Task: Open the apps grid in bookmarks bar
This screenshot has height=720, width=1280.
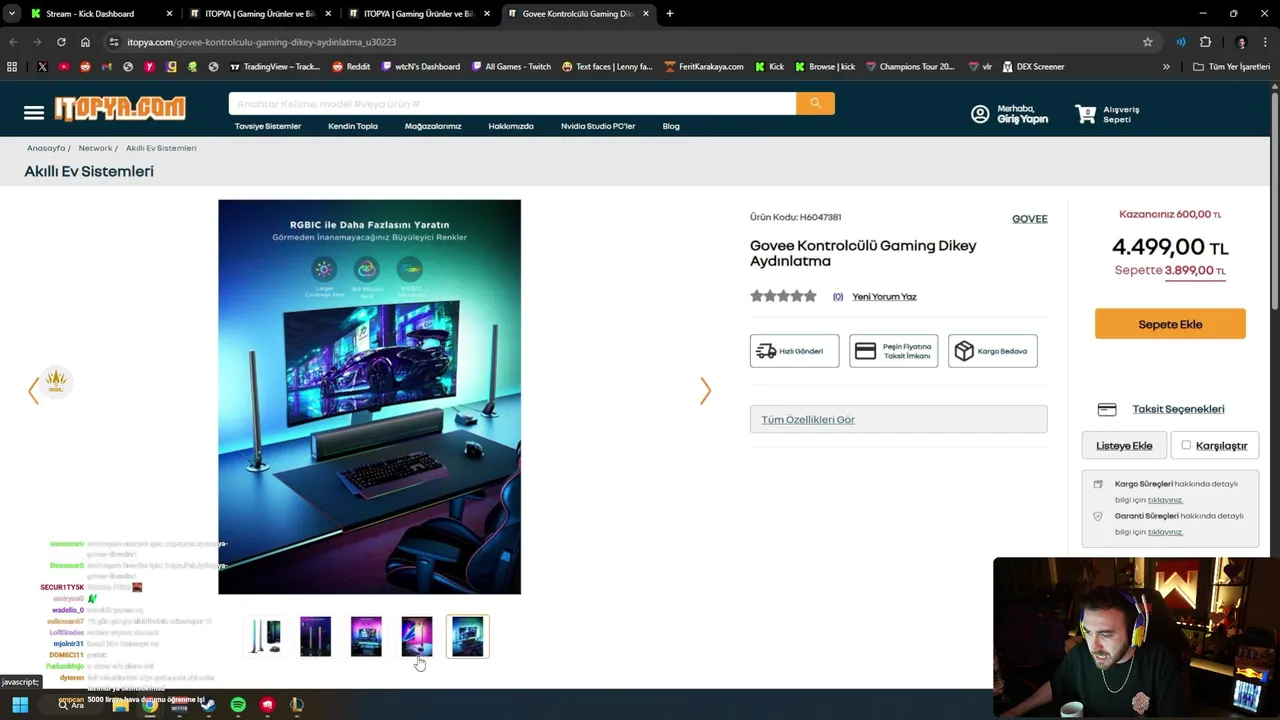Action: (12, 67)
